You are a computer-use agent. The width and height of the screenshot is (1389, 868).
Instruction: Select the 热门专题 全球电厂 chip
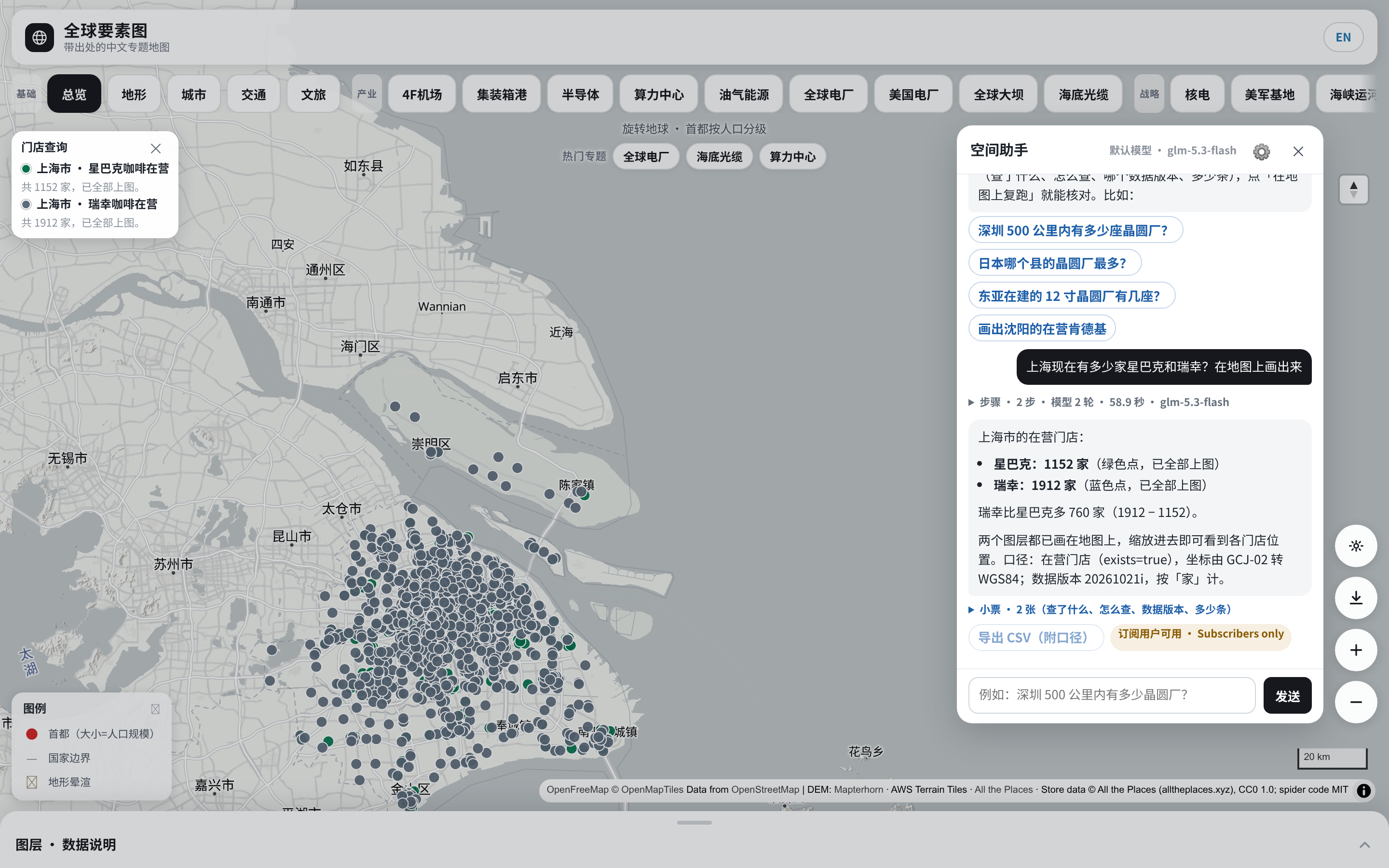646,157
